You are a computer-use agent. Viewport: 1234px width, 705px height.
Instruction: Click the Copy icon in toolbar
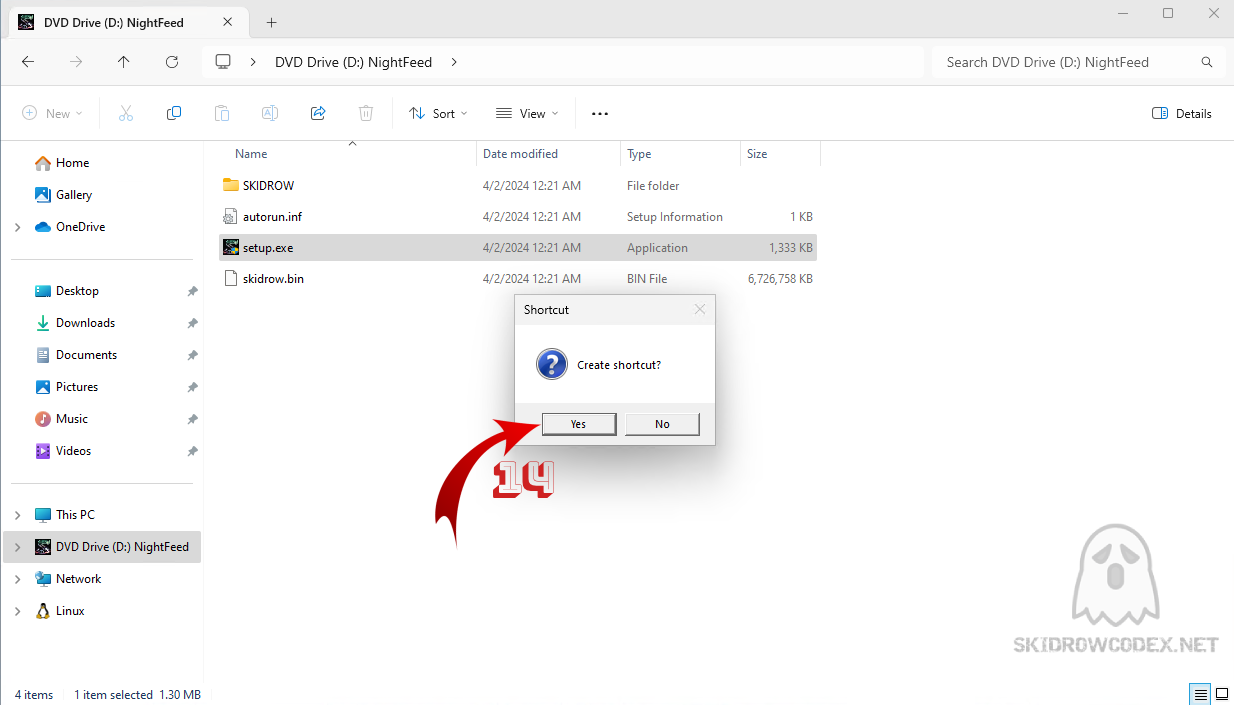tap(174, 113)
